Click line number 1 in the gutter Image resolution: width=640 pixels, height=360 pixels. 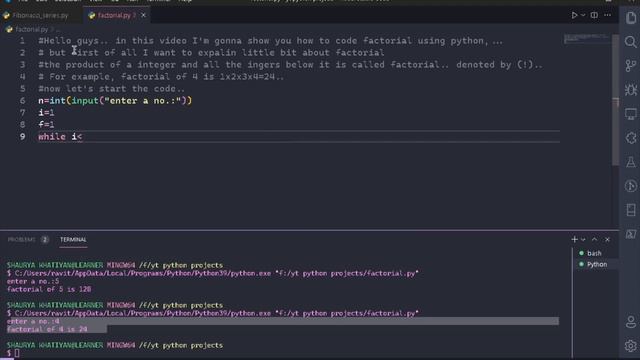click(x=22, y=41)
